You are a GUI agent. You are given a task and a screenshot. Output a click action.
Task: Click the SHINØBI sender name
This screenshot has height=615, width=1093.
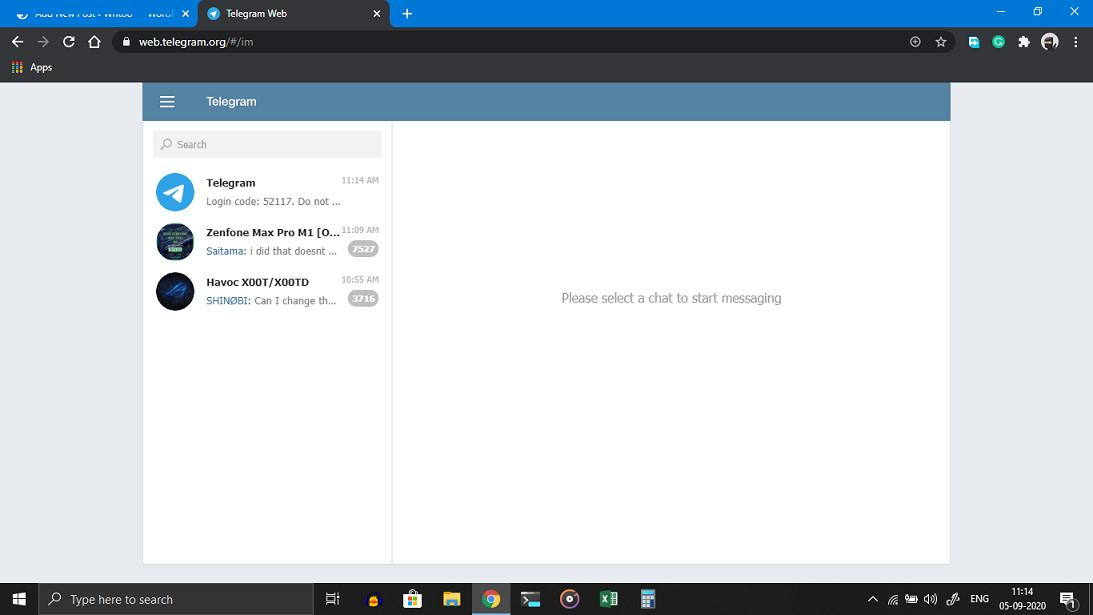click(x=228, y=301)
